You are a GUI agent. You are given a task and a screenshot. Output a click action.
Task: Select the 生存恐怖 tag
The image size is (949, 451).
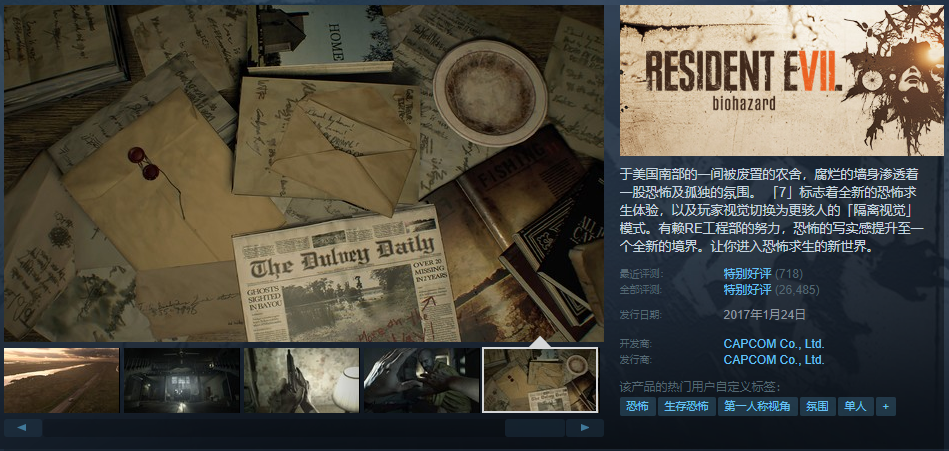tap(686, 406)
